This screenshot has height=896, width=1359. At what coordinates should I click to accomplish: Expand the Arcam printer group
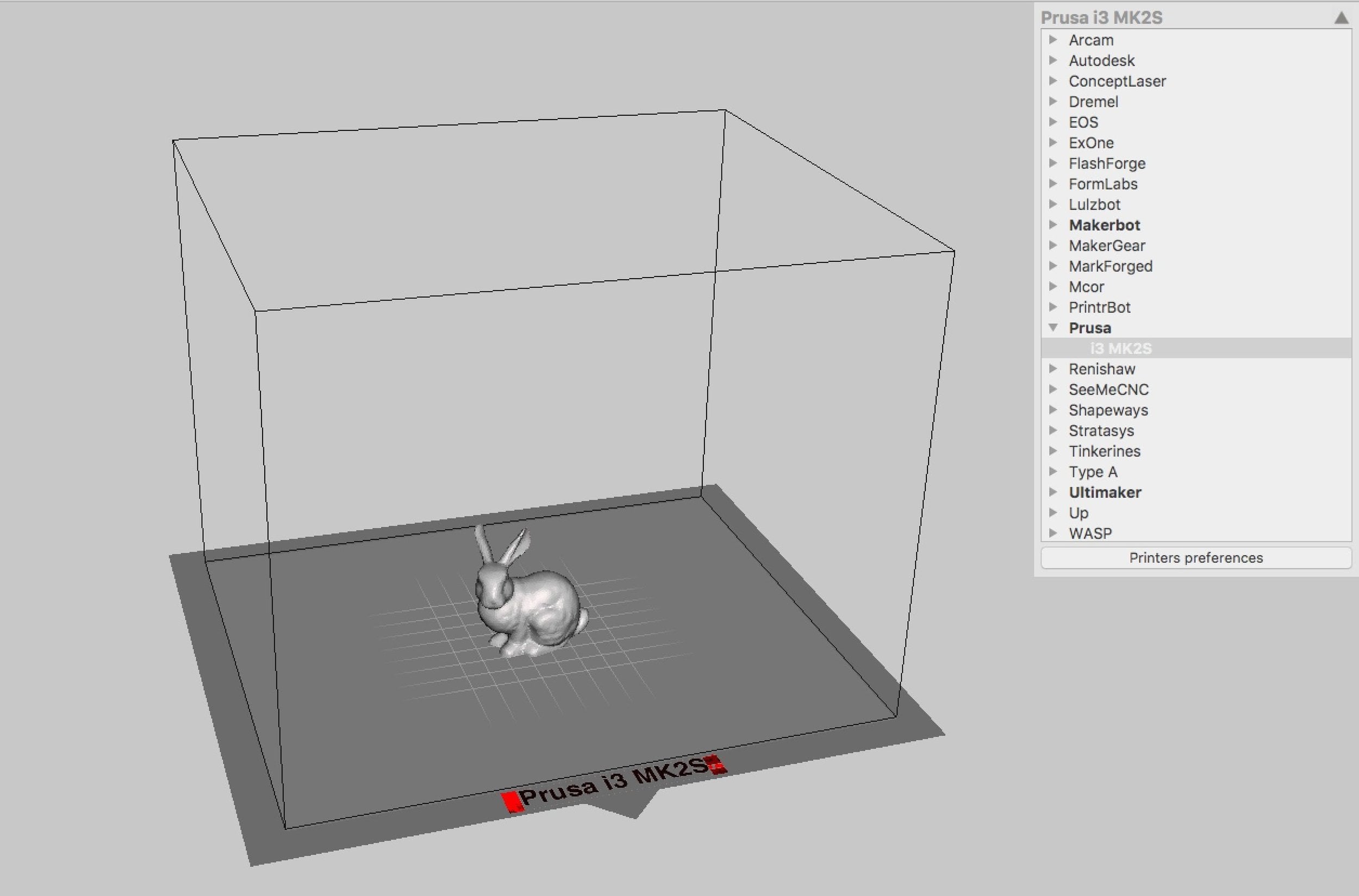tap(1052, 40)
